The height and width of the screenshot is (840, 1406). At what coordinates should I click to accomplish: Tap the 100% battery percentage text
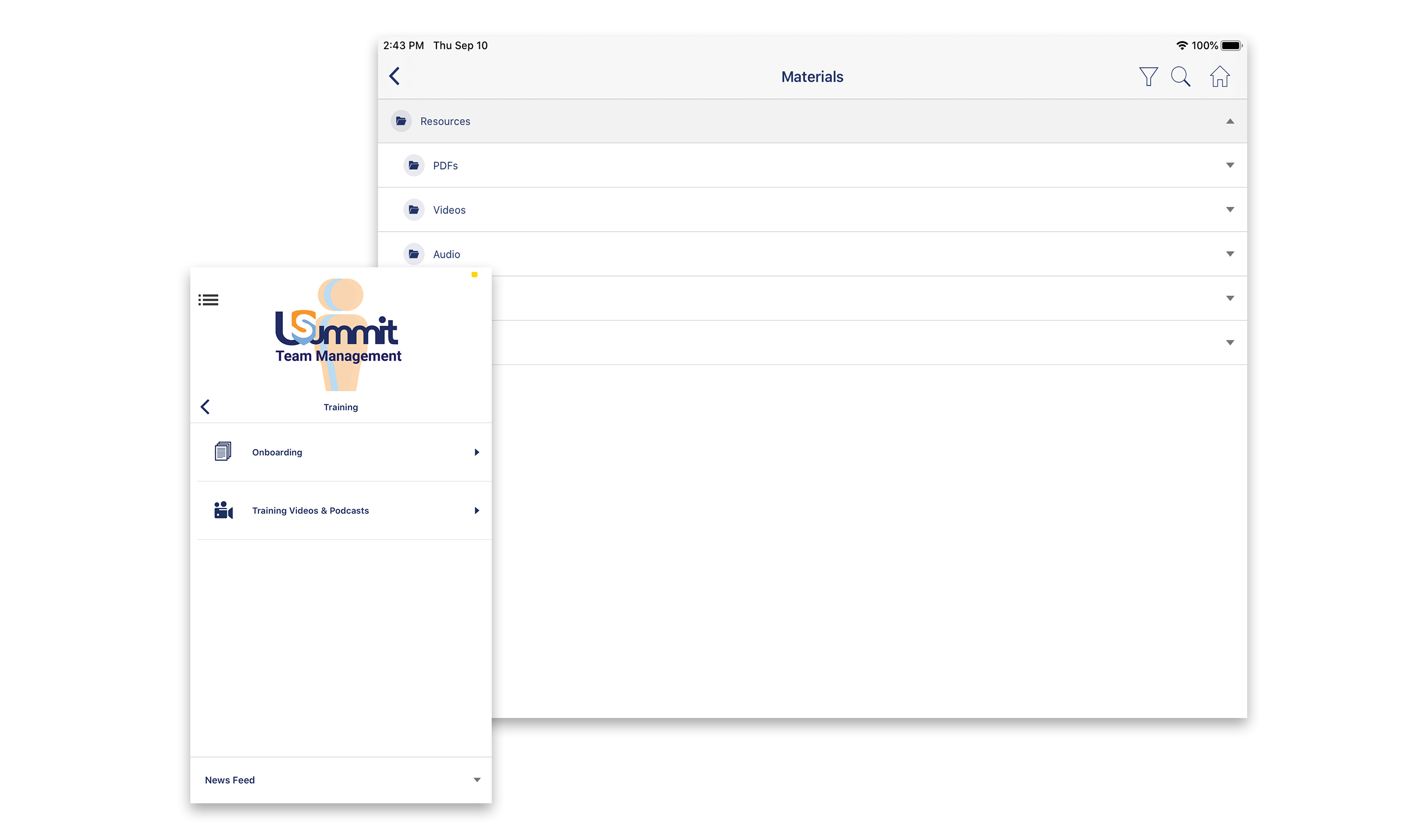(x=1204, y=45)
